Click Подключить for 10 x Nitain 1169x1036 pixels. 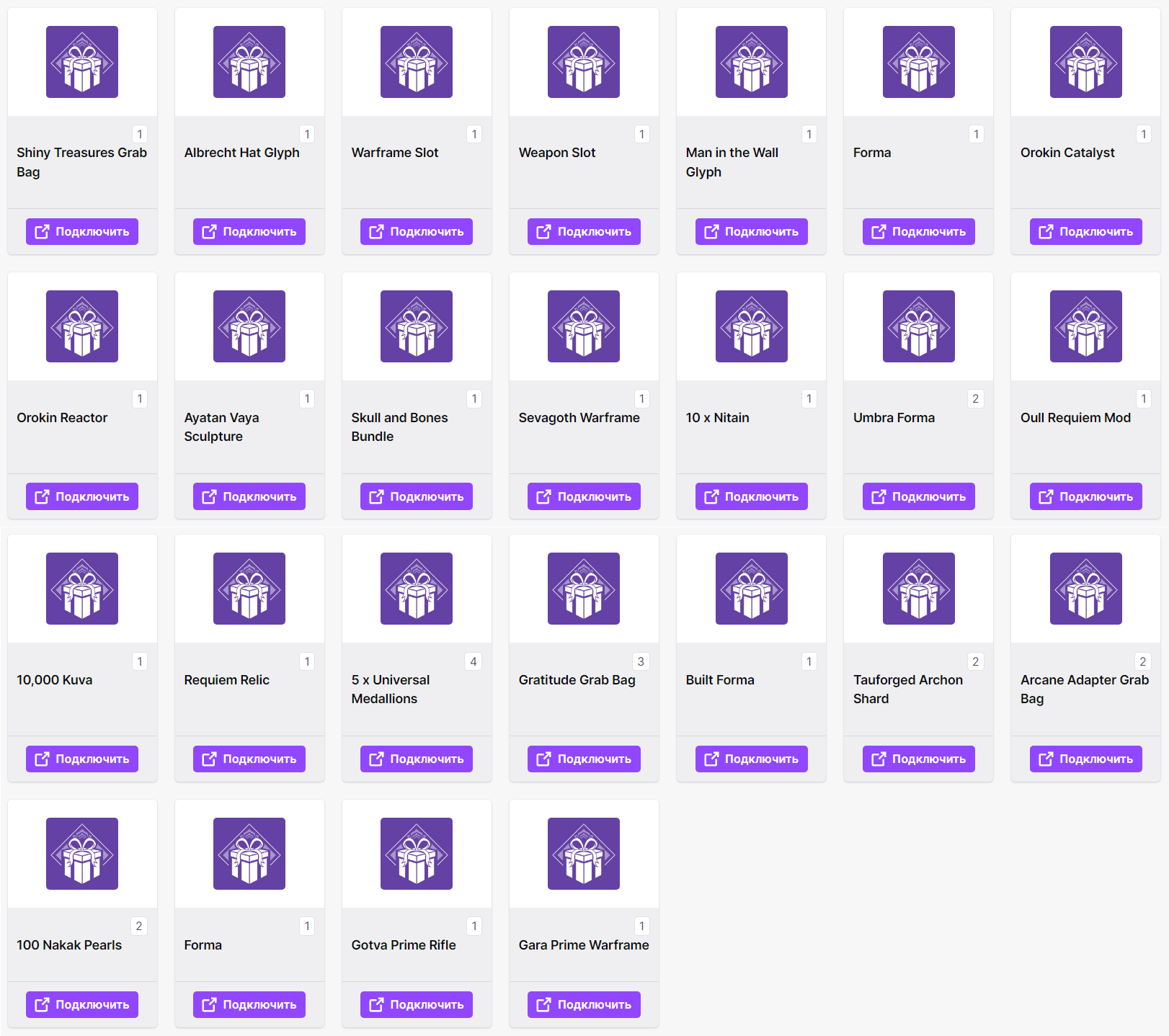point(752,496)
